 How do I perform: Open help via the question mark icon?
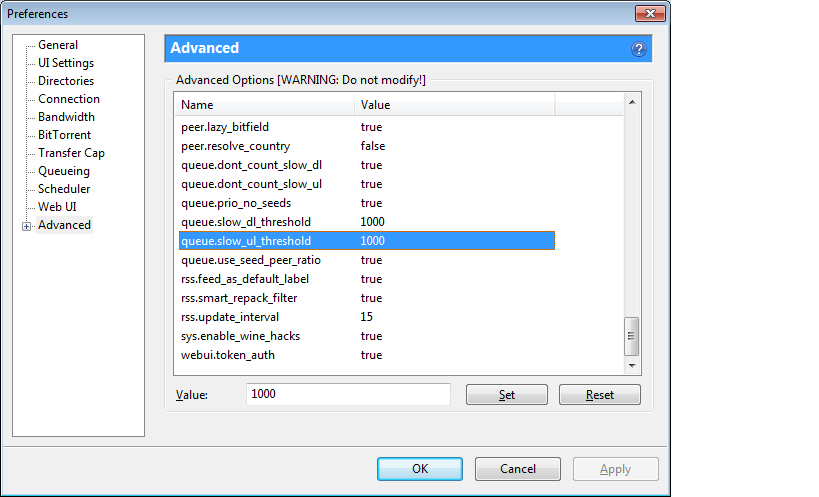point(638,49)
